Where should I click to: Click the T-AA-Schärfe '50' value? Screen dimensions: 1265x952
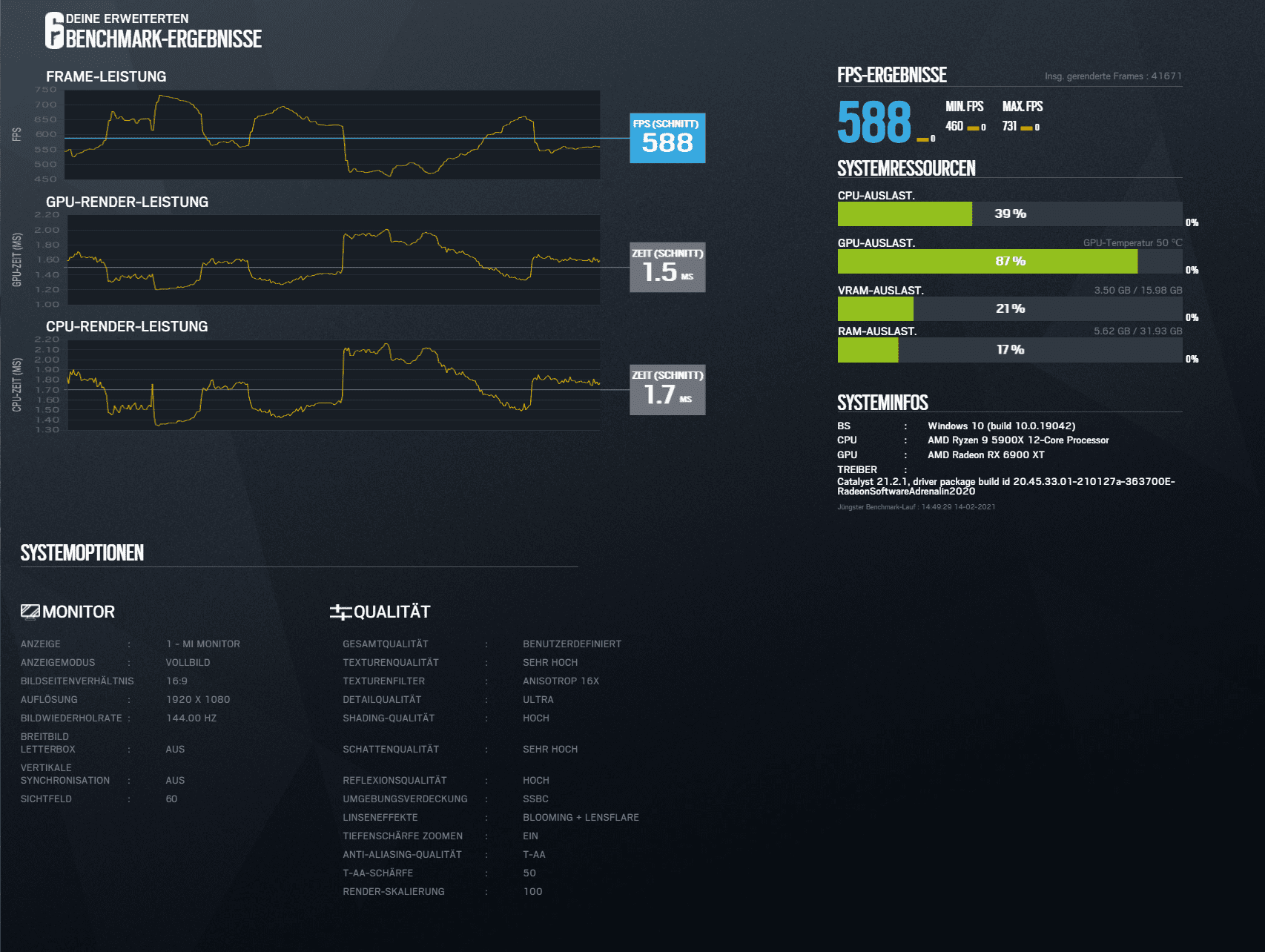[529, 873]
